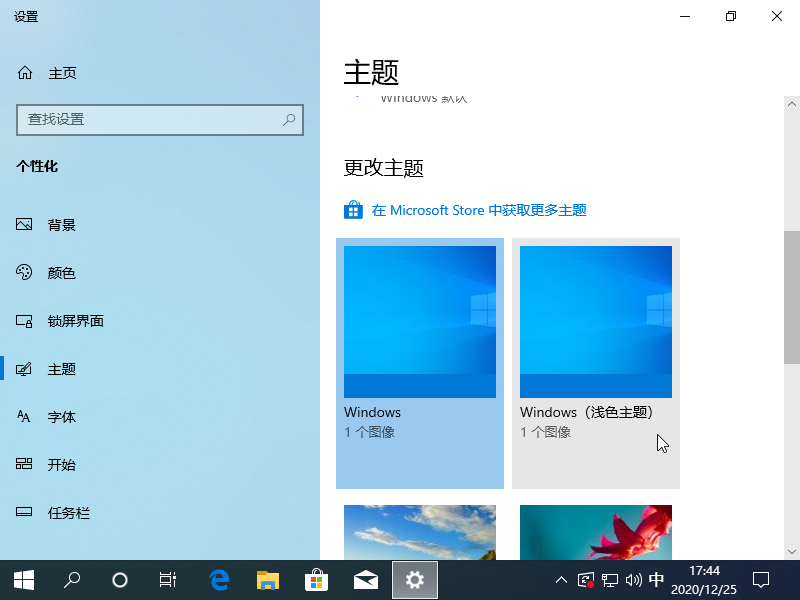Click the volume icon in system tray
The width and height of the screenshot is (800, 600).
(x=633, y=579)
